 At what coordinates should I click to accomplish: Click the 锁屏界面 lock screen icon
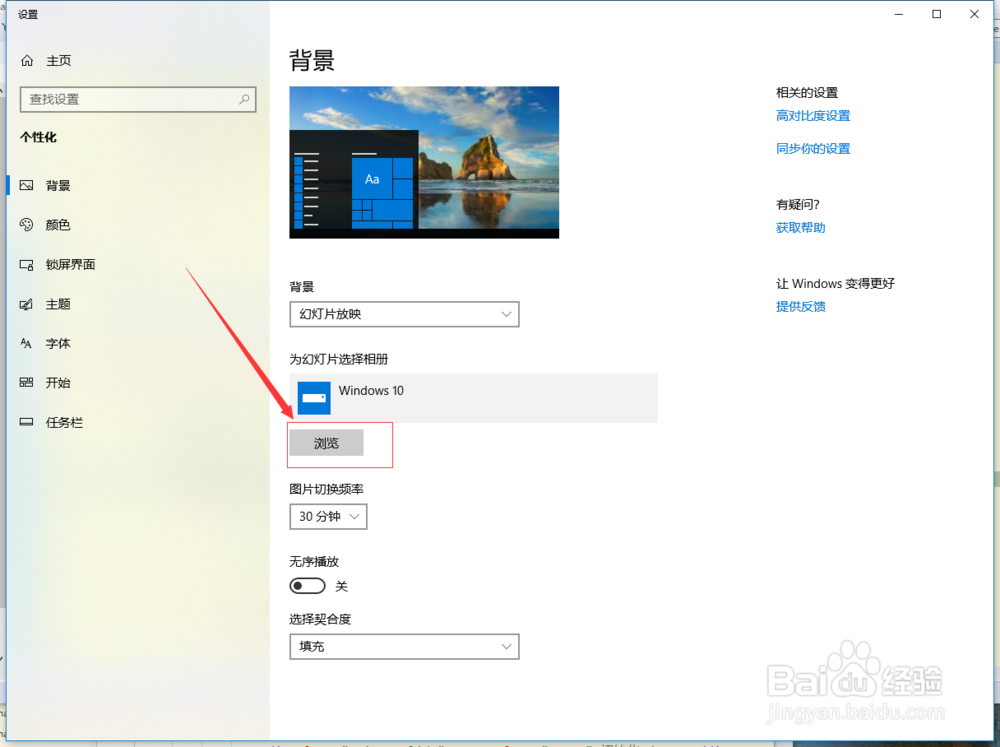(26, 265)
